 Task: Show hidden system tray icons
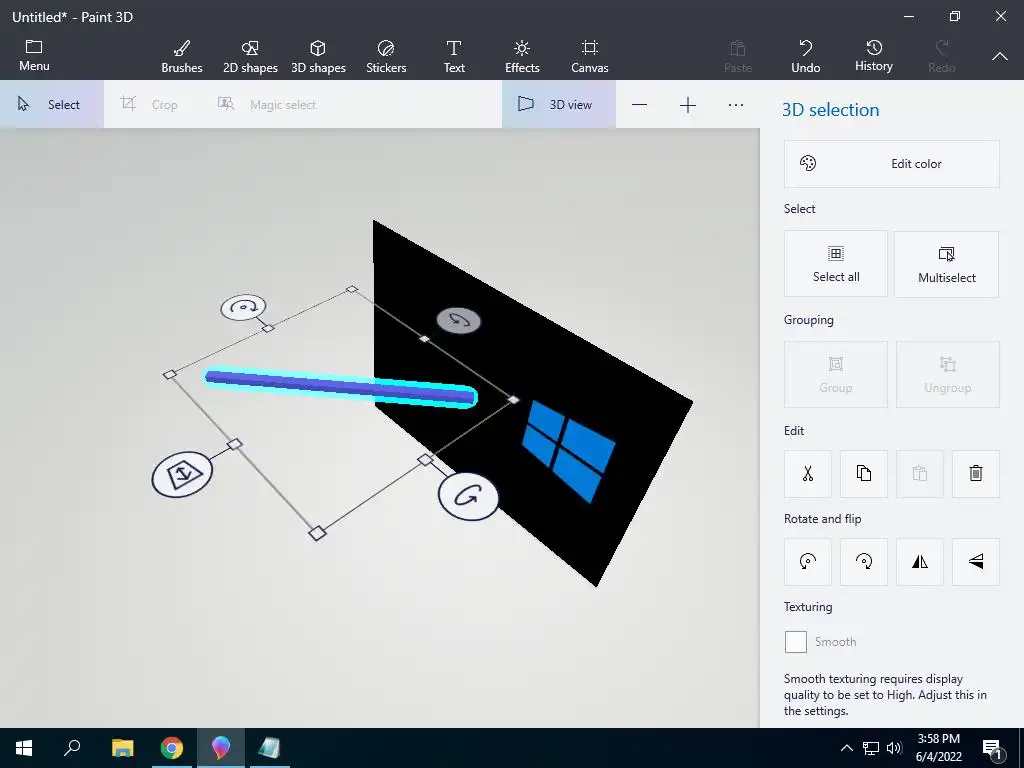(846, 748)
